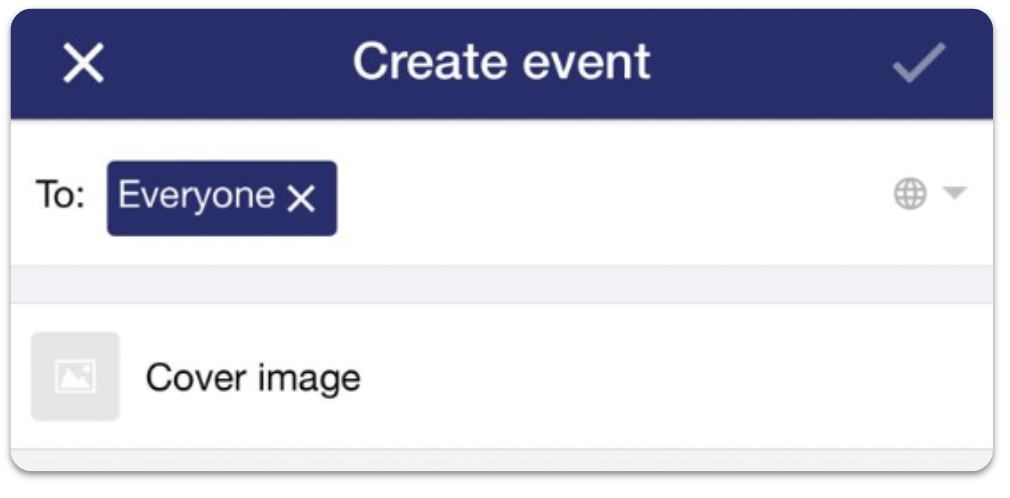Delete Everyone using its small X
Viewport: 1010px width, 498px height.
tap(301, 198)
